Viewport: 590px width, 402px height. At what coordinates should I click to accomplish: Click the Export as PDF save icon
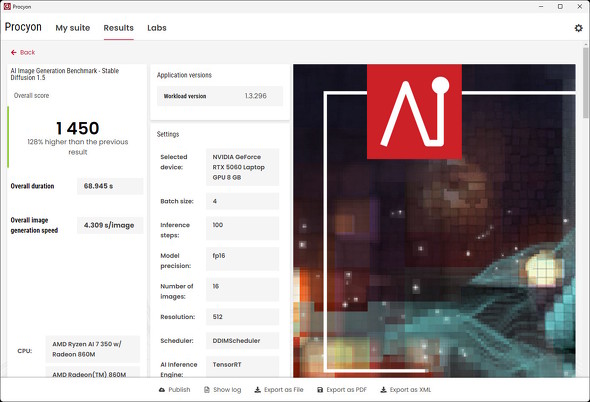[320, 390]
